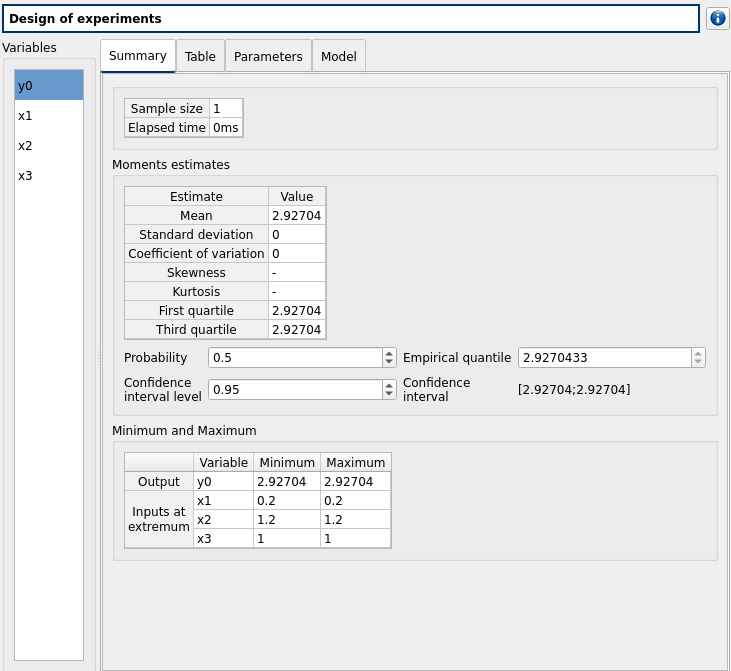Image resolution: width=731 pixels, height=671 pixels.
Task: Click the Mean value cell
Action: click(297, 215)
